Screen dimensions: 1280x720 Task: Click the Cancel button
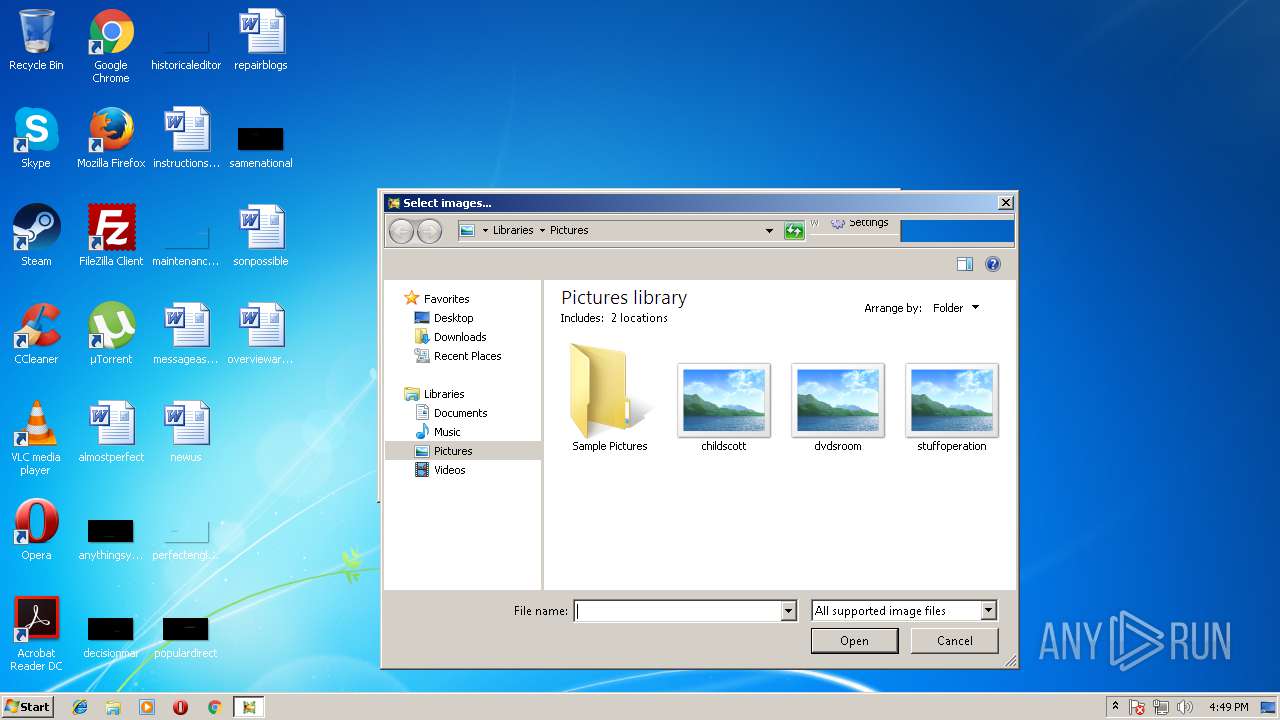[955, 641]
